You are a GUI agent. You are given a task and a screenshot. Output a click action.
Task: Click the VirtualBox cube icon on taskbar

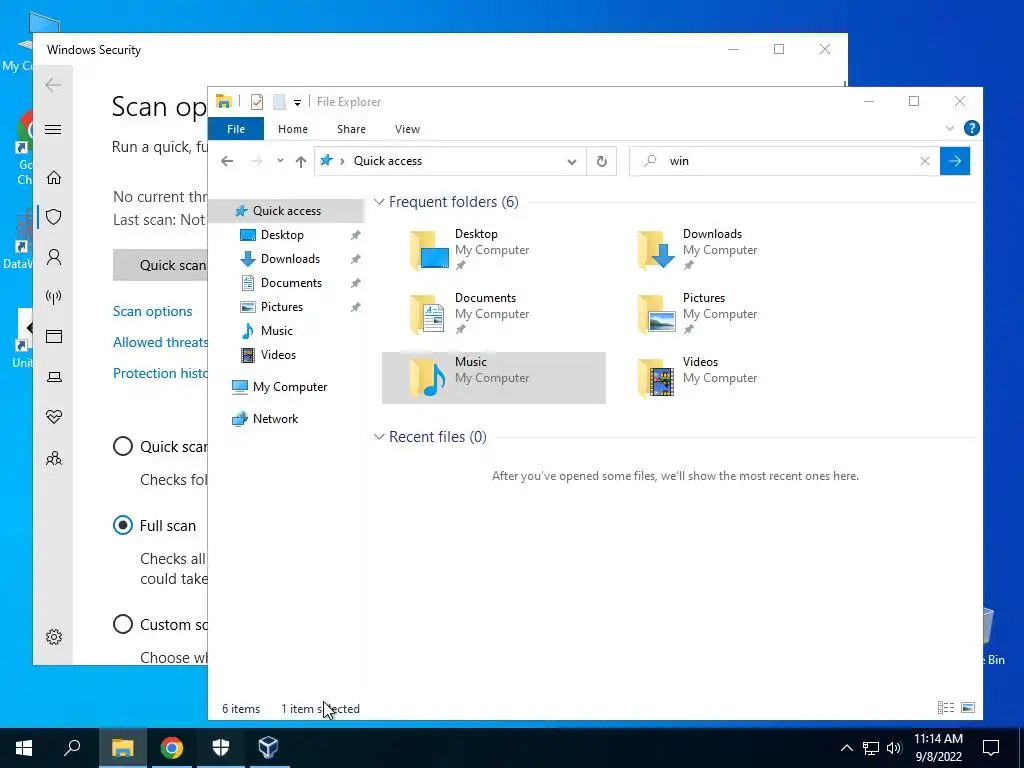tap(268, 748)
